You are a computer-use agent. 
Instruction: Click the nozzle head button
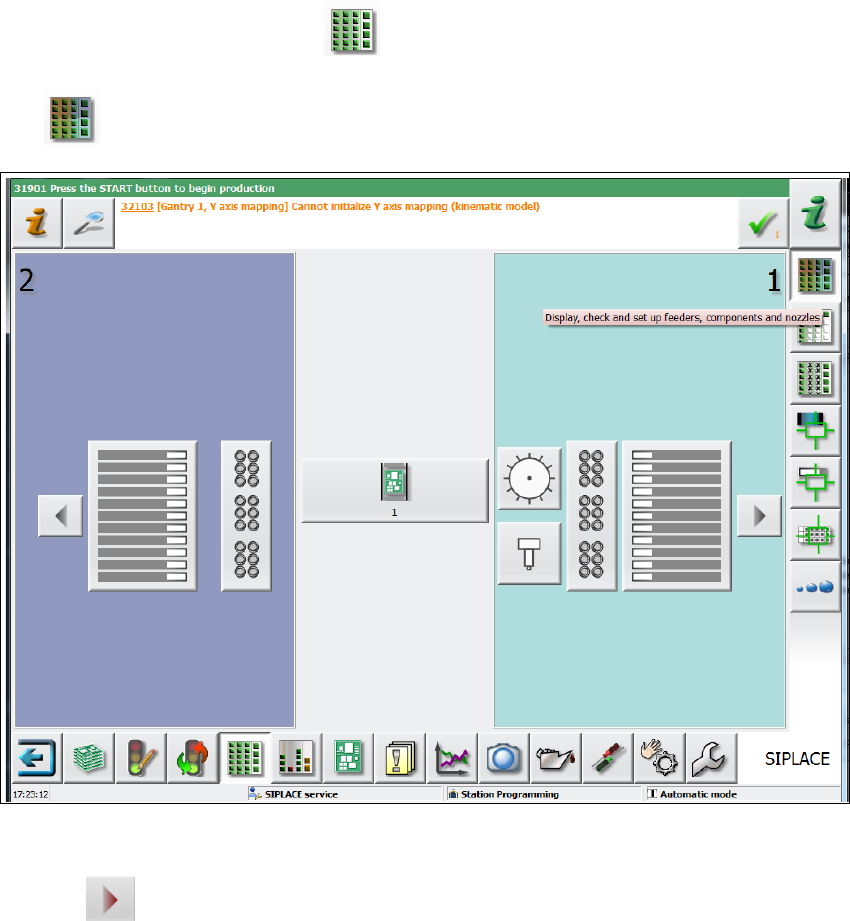529,553
